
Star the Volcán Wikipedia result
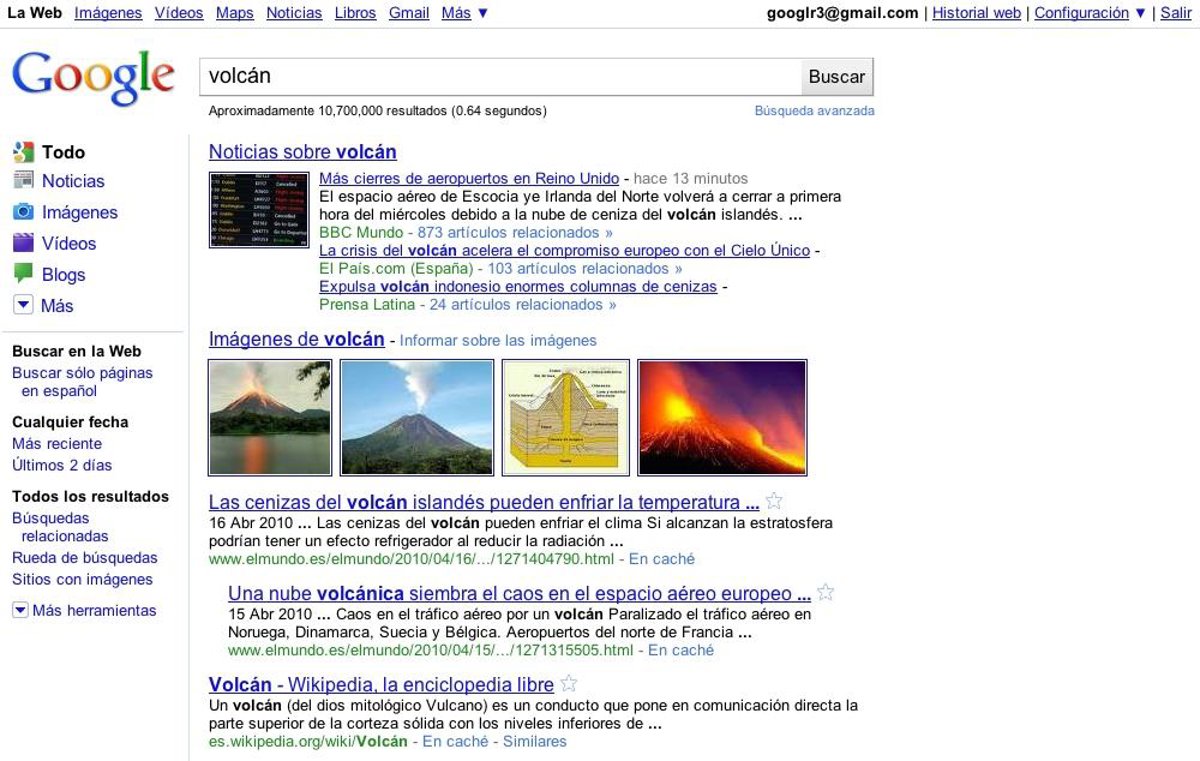coord(569,684)
